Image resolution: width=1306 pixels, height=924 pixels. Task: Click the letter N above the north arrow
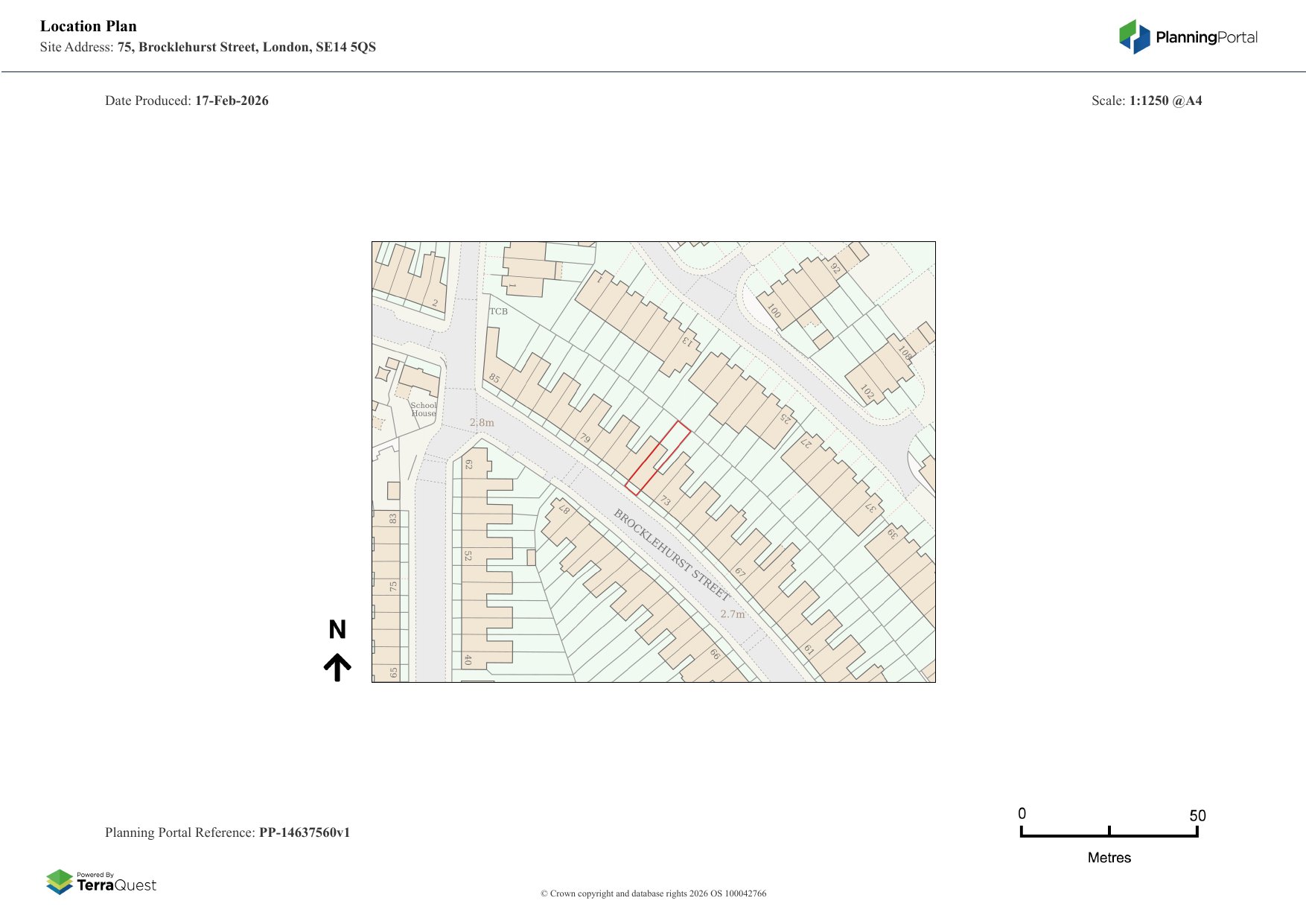[337, 630]
